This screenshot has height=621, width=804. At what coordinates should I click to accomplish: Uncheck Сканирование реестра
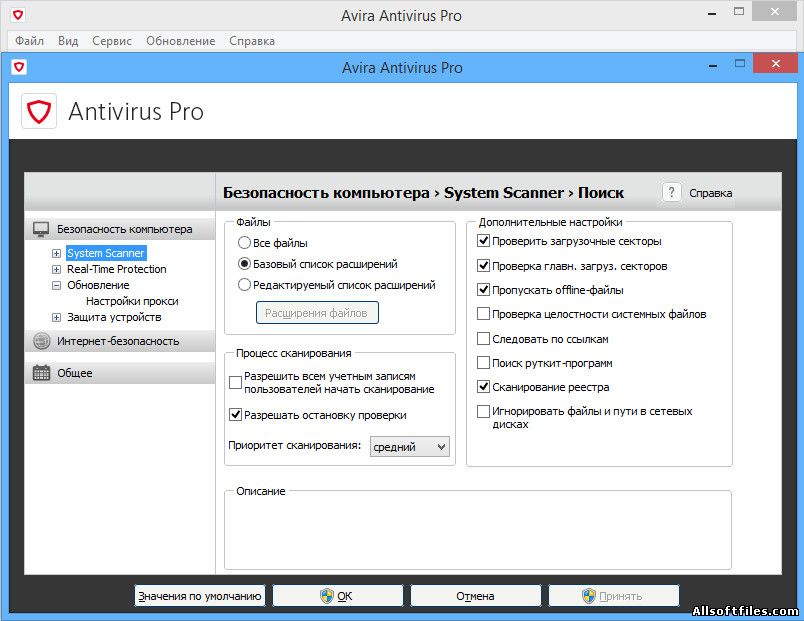(483, 387)
